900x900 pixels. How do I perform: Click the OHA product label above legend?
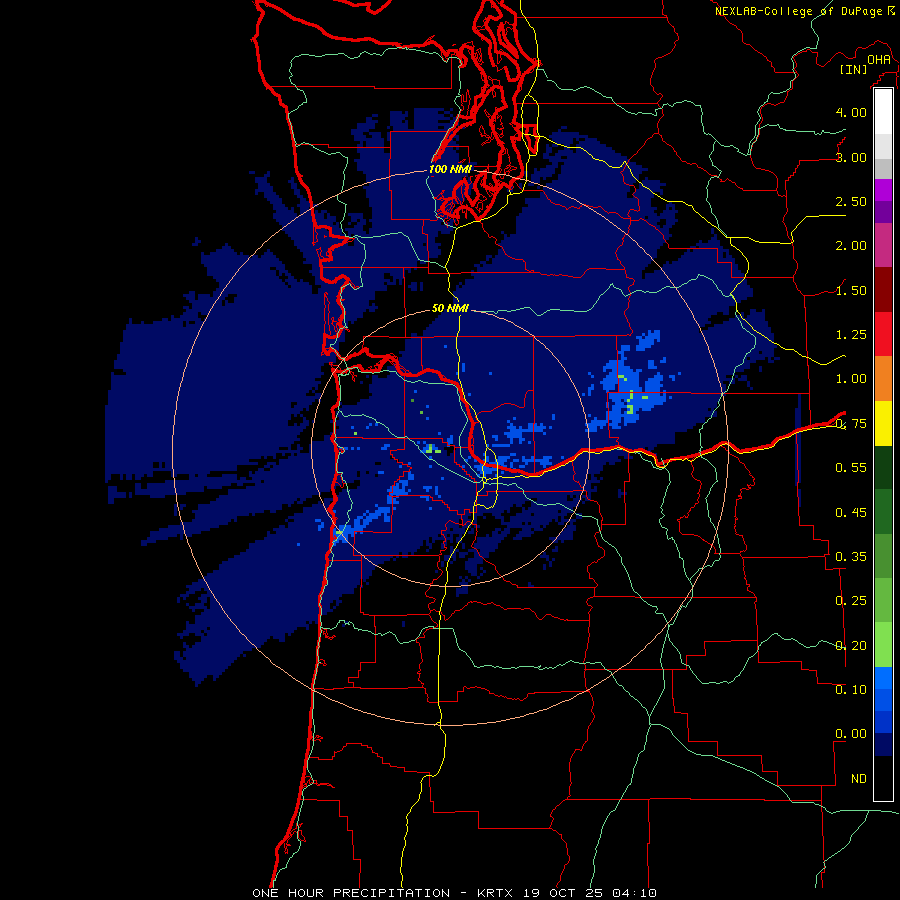(879, 59)
